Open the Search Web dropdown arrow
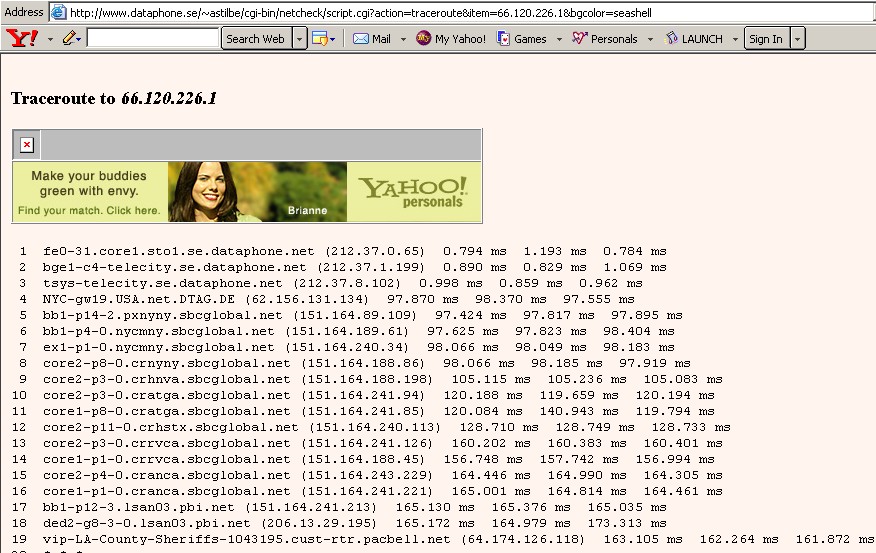Image resolution: width=876 pixels, height=553 pixels. (299, 39)
